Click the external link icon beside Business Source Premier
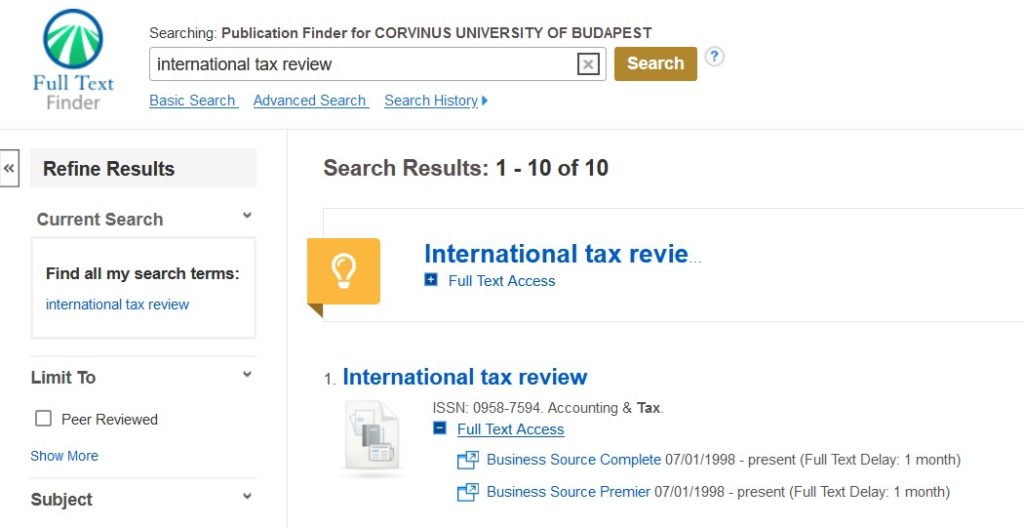Image resolution: width=1024 pixels, height=528 pixels. click(468, 492)
